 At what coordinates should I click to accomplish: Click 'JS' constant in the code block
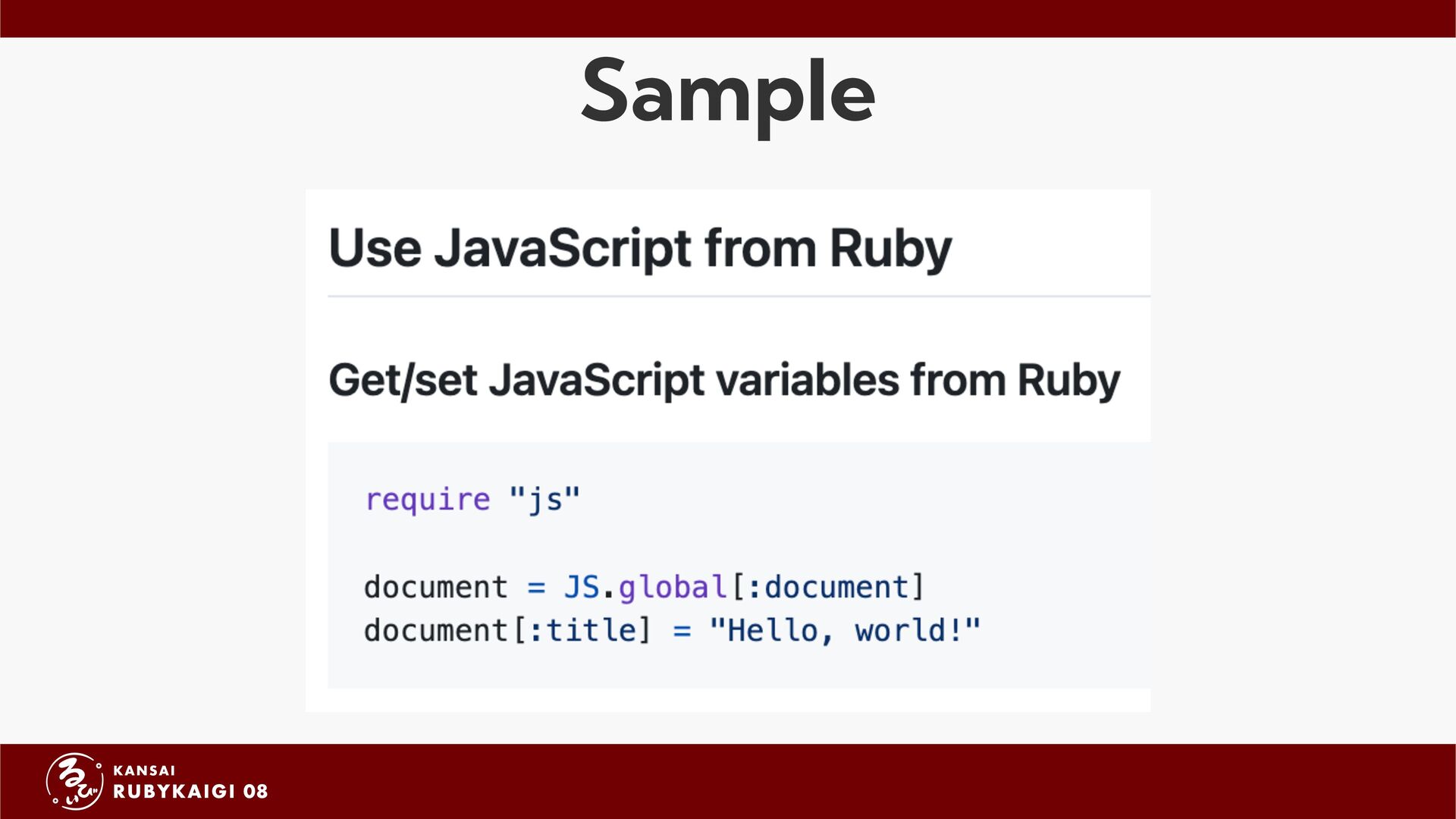582,587
